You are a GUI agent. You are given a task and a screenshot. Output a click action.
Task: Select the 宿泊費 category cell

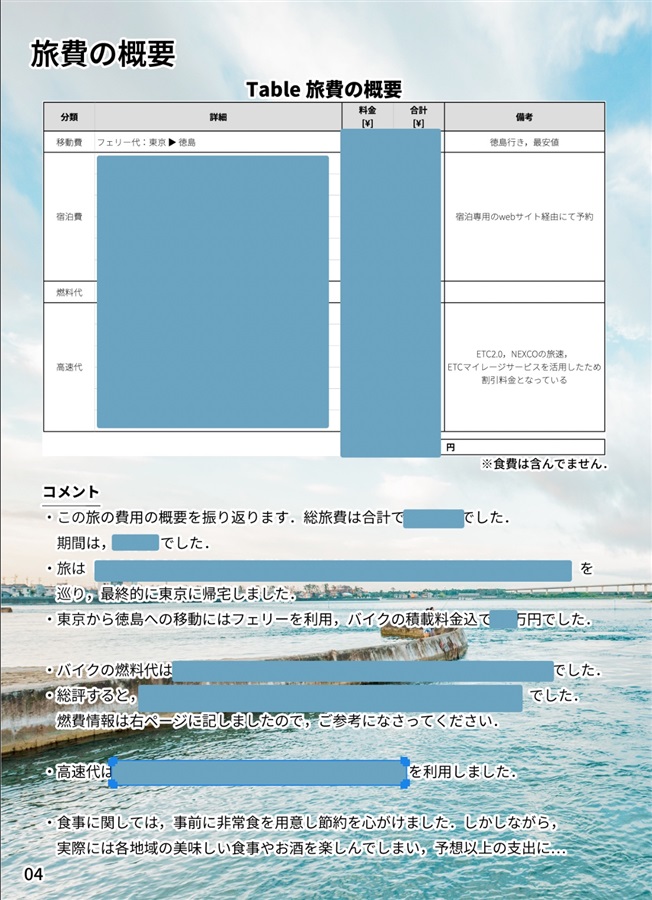(x=69, y=216)
